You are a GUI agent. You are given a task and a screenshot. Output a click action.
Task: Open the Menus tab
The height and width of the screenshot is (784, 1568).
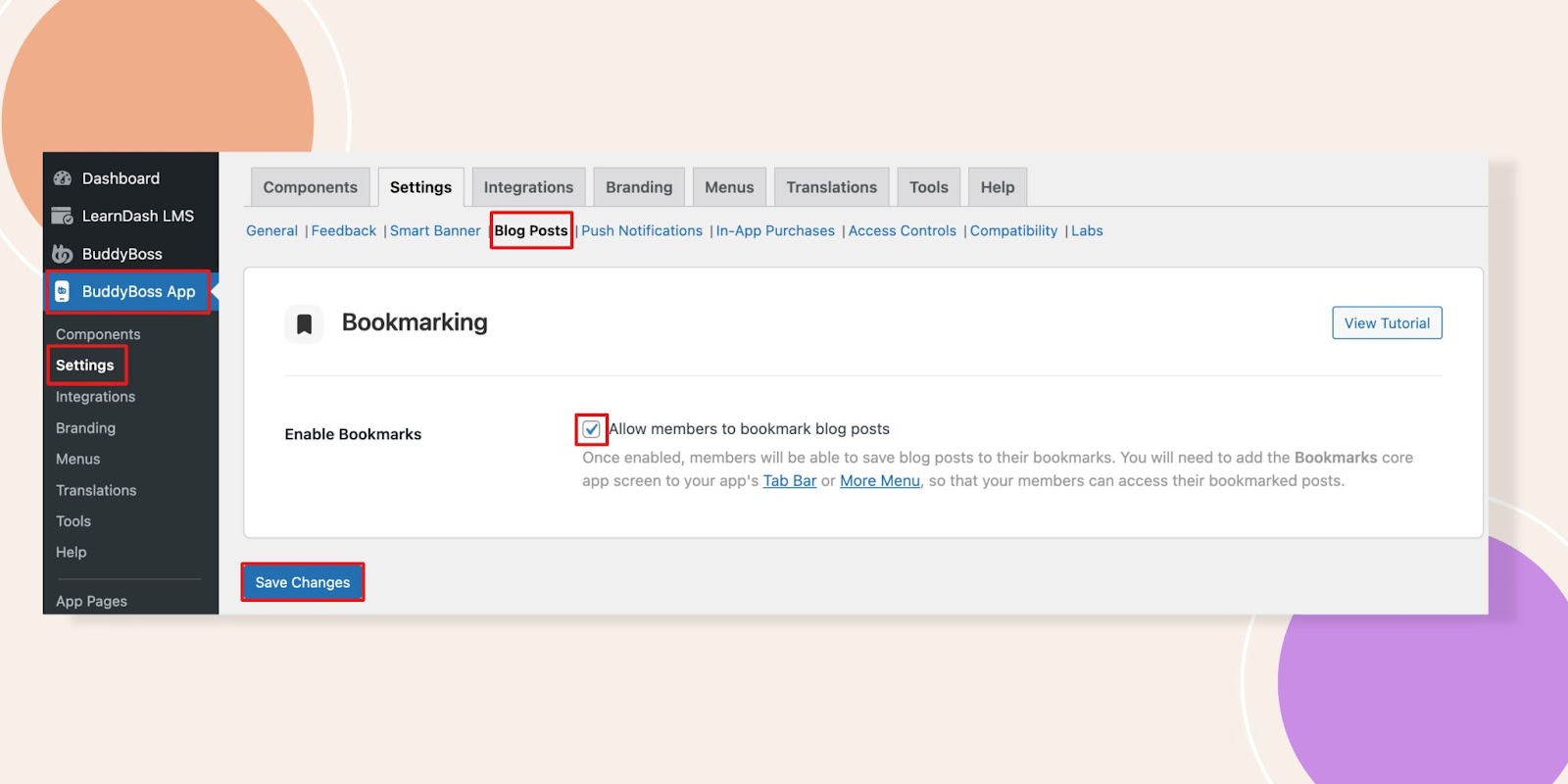tap(729, 187)
